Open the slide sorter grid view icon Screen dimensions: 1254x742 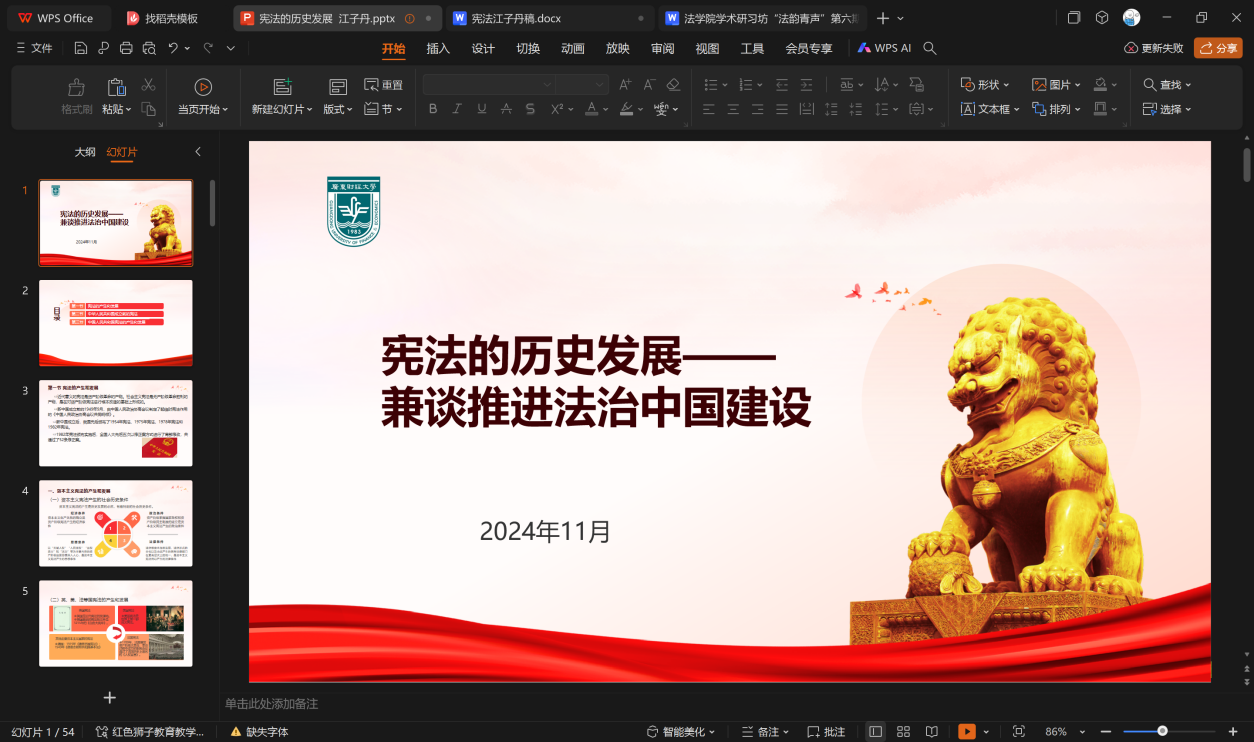click(903, 732)
